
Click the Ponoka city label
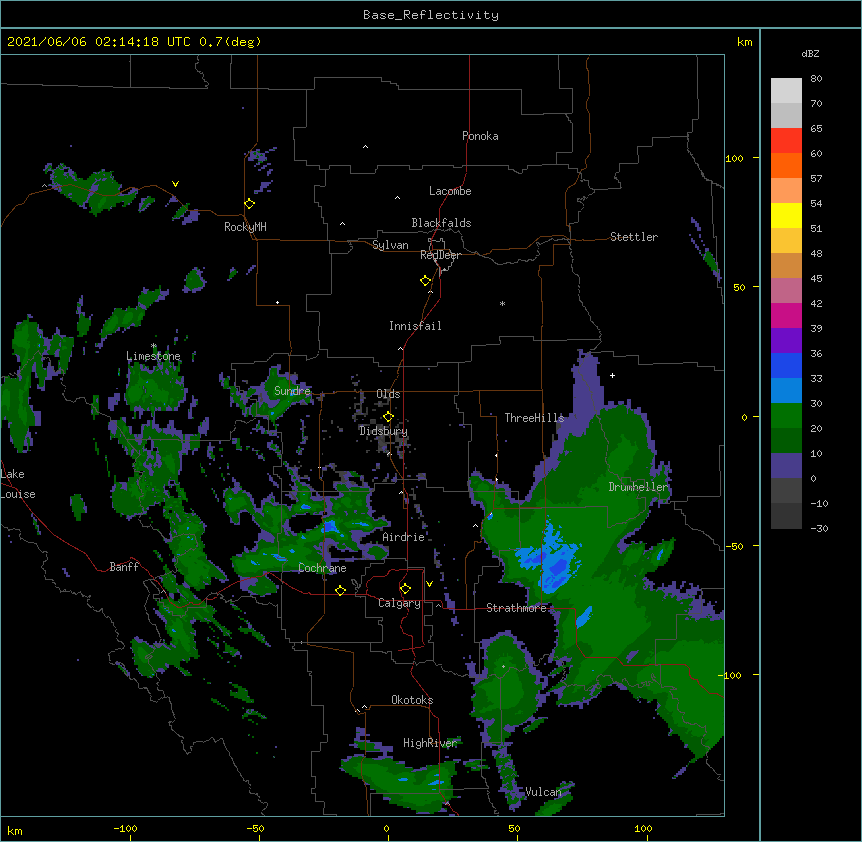click(x=480, y=136)
